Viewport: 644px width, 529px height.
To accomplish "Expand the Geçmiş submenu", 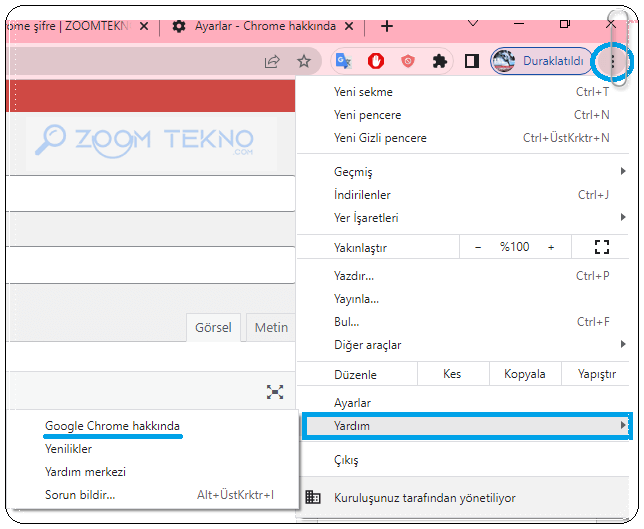I will (463, 172).
